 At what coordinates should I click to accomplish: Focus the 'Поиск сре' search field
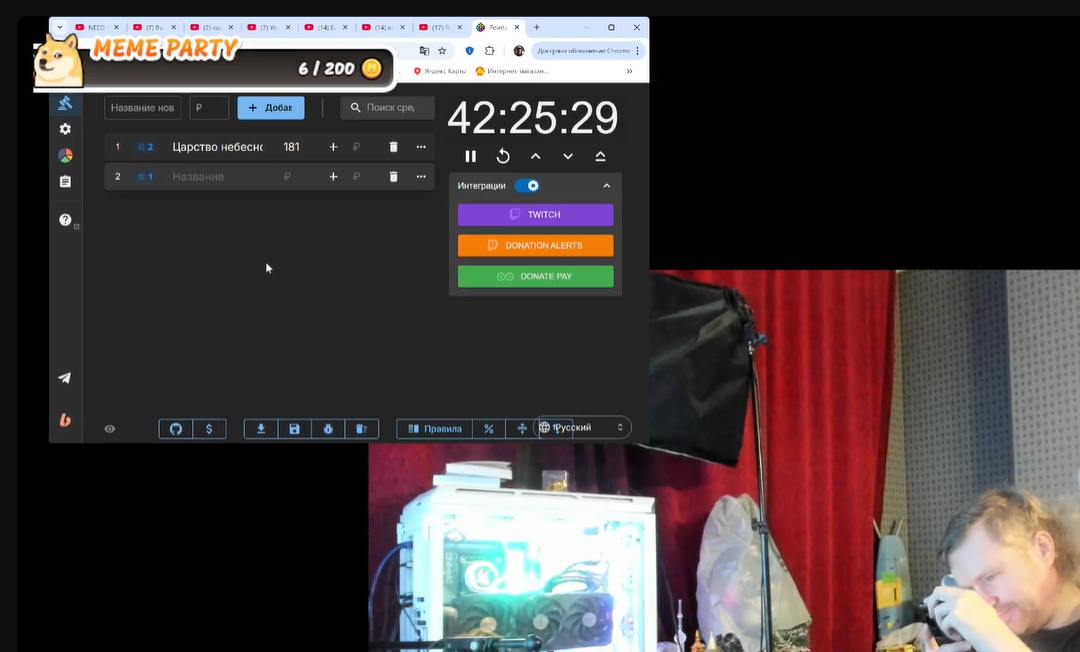point(388,108)
